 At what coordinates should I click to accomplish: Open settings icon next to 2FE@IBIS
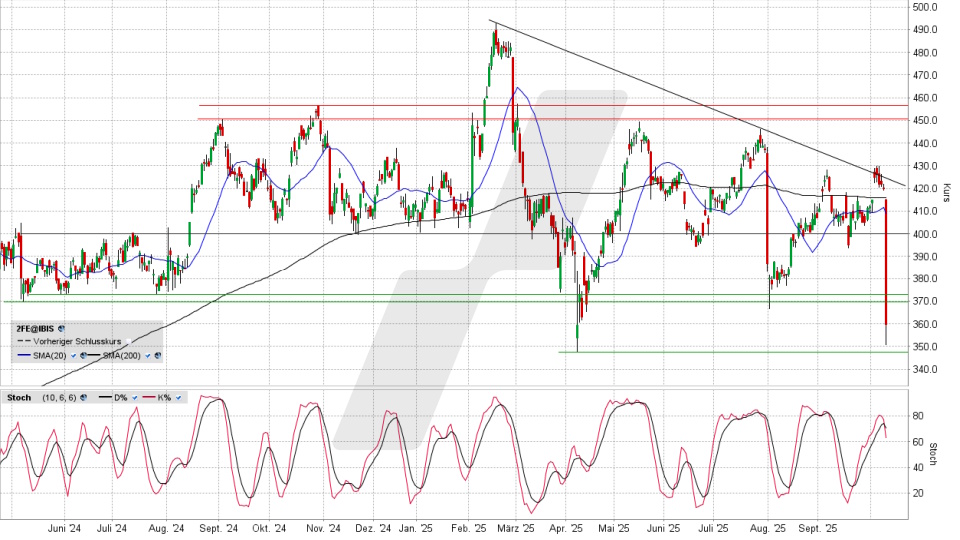pos(62,328)
